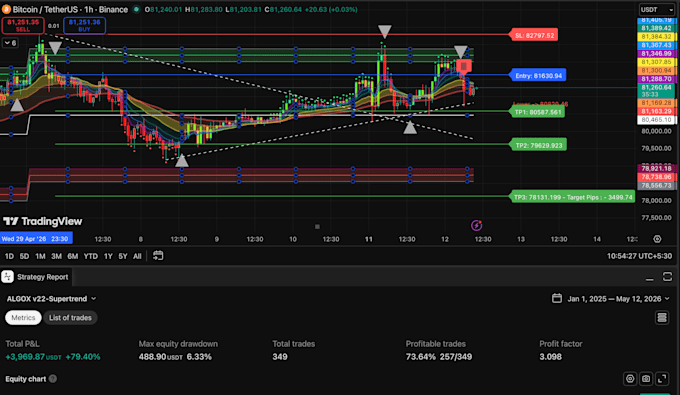This screenshot has height=395, width=680.
Task: Click the red sell signal marker on the chart
Action: pos(464,66)
